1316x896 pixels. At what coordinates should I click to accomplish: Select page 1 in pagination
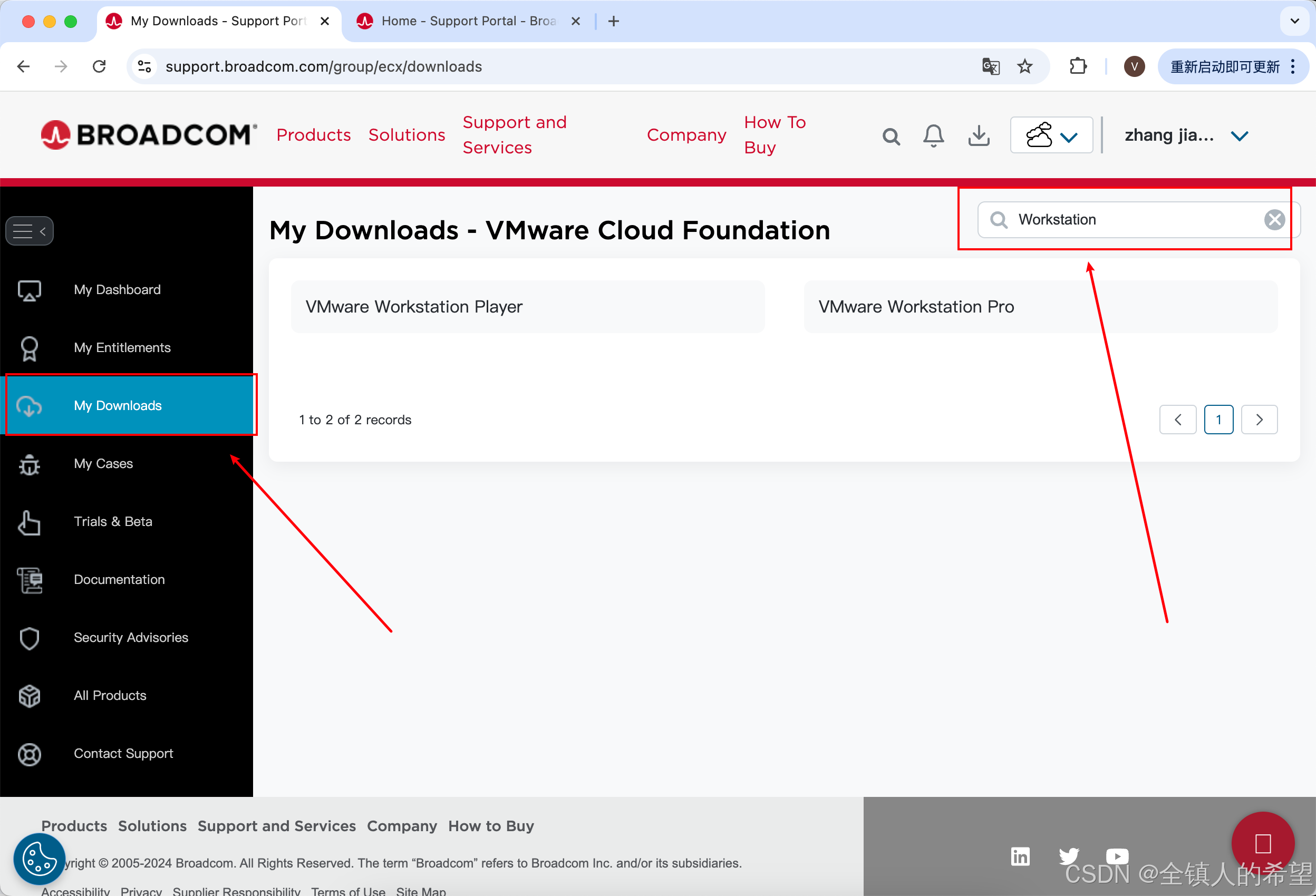coord(1218,420)
